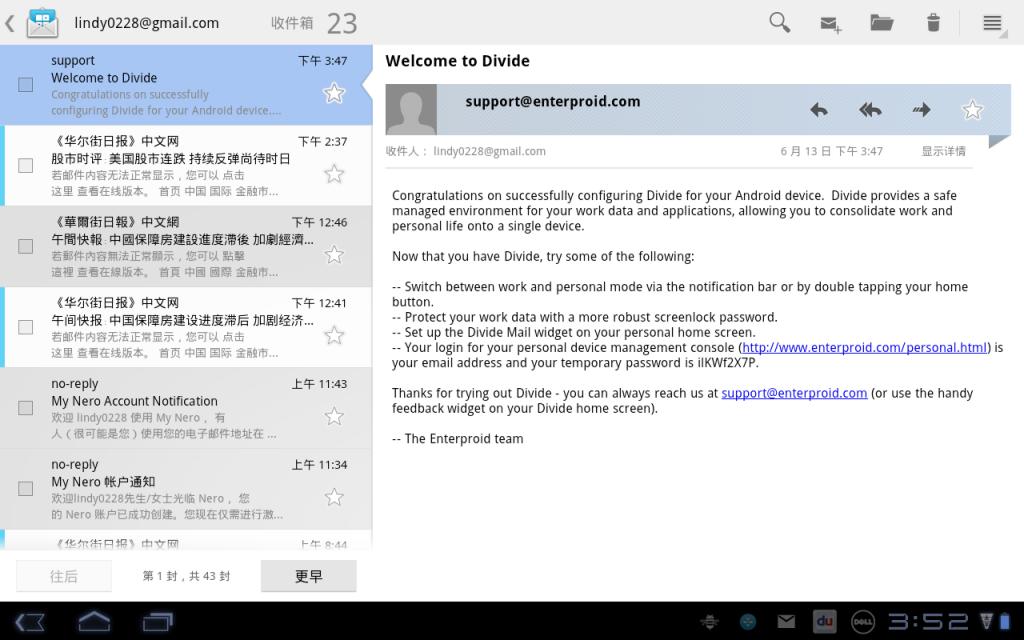Go to older mail with 更早 button
Viewport: 1024px width, 640px height.
(309, 576)
